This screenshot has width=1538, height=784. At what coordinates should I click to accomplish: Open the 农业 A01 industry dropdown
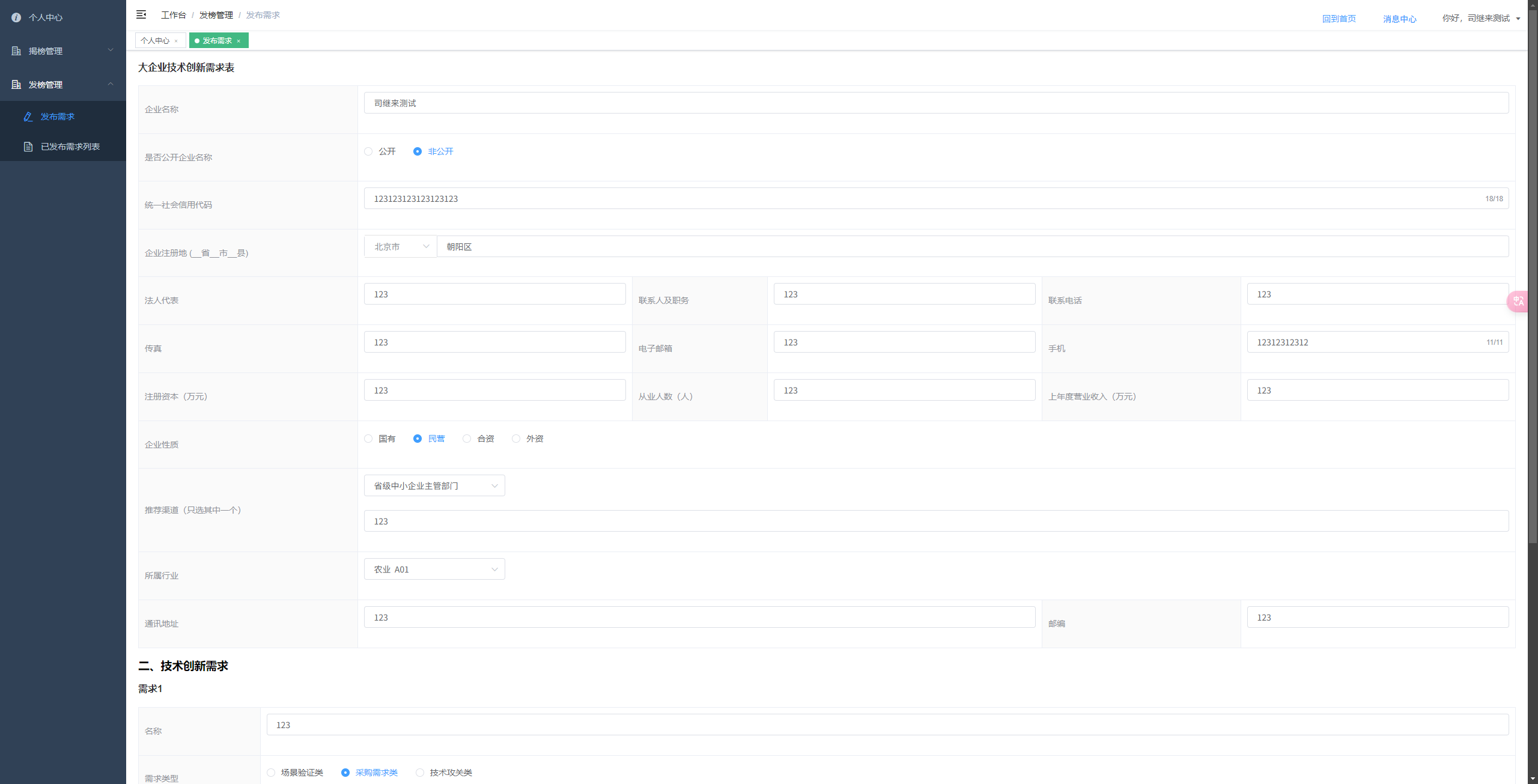[434, 569]
